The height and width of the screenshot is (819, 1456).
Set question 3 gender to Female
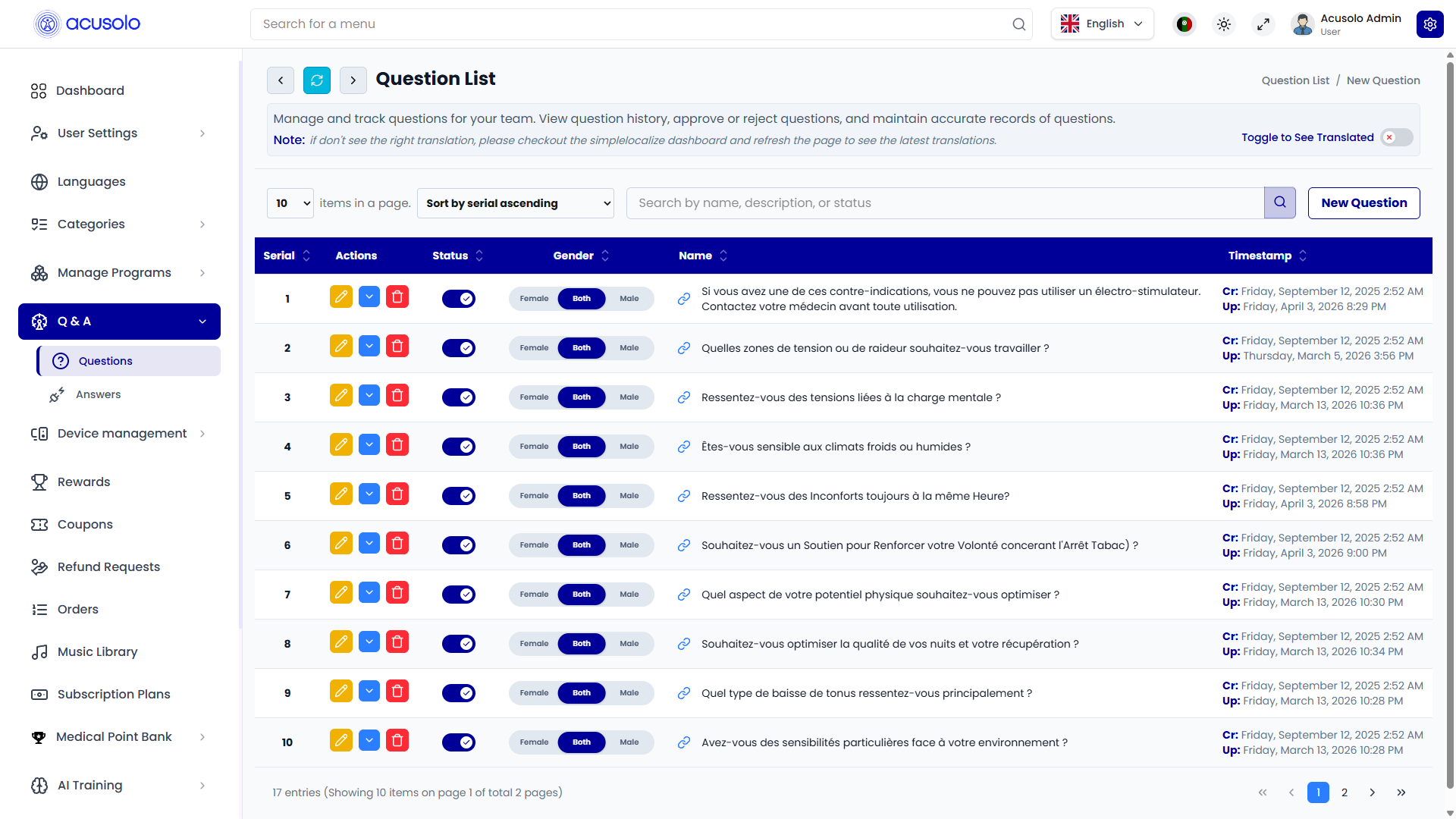click(x=534, y=397)
